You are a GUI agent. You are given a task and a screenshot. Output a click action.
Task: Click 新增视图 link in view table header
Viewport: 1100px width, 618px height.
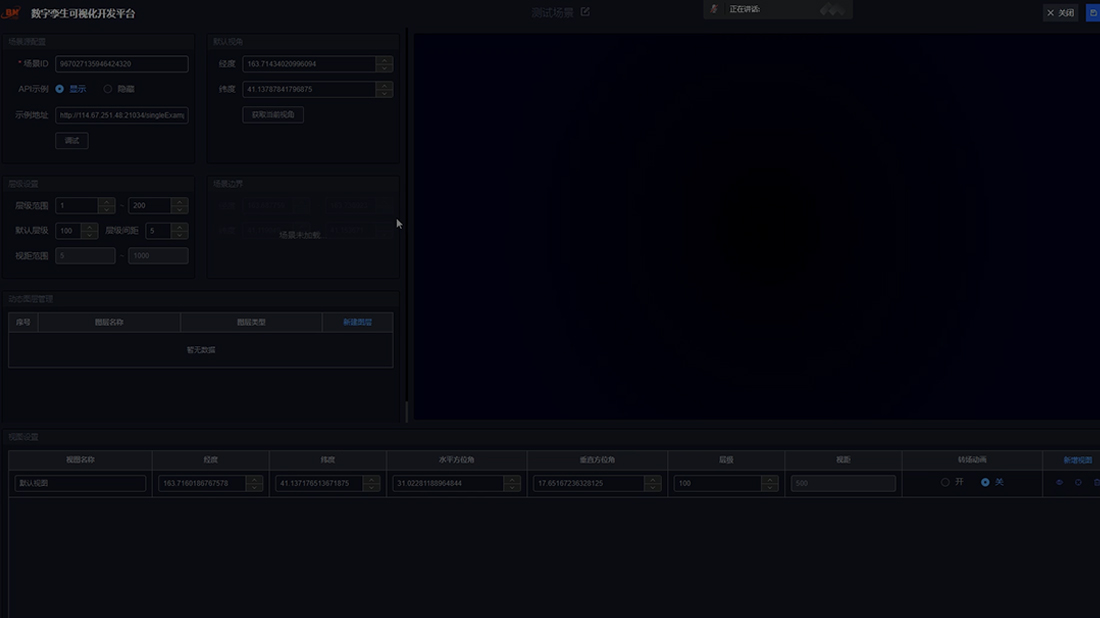tap(1077, 460)
